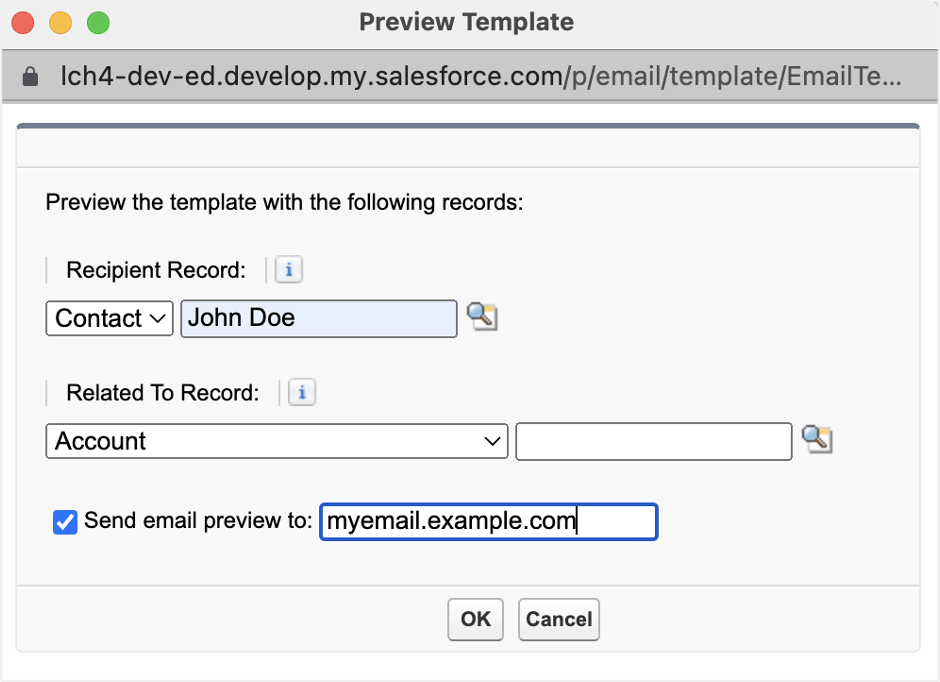Click the 'Preview Template' window title
The image size is (940, 682).
(x=466, y=22)
